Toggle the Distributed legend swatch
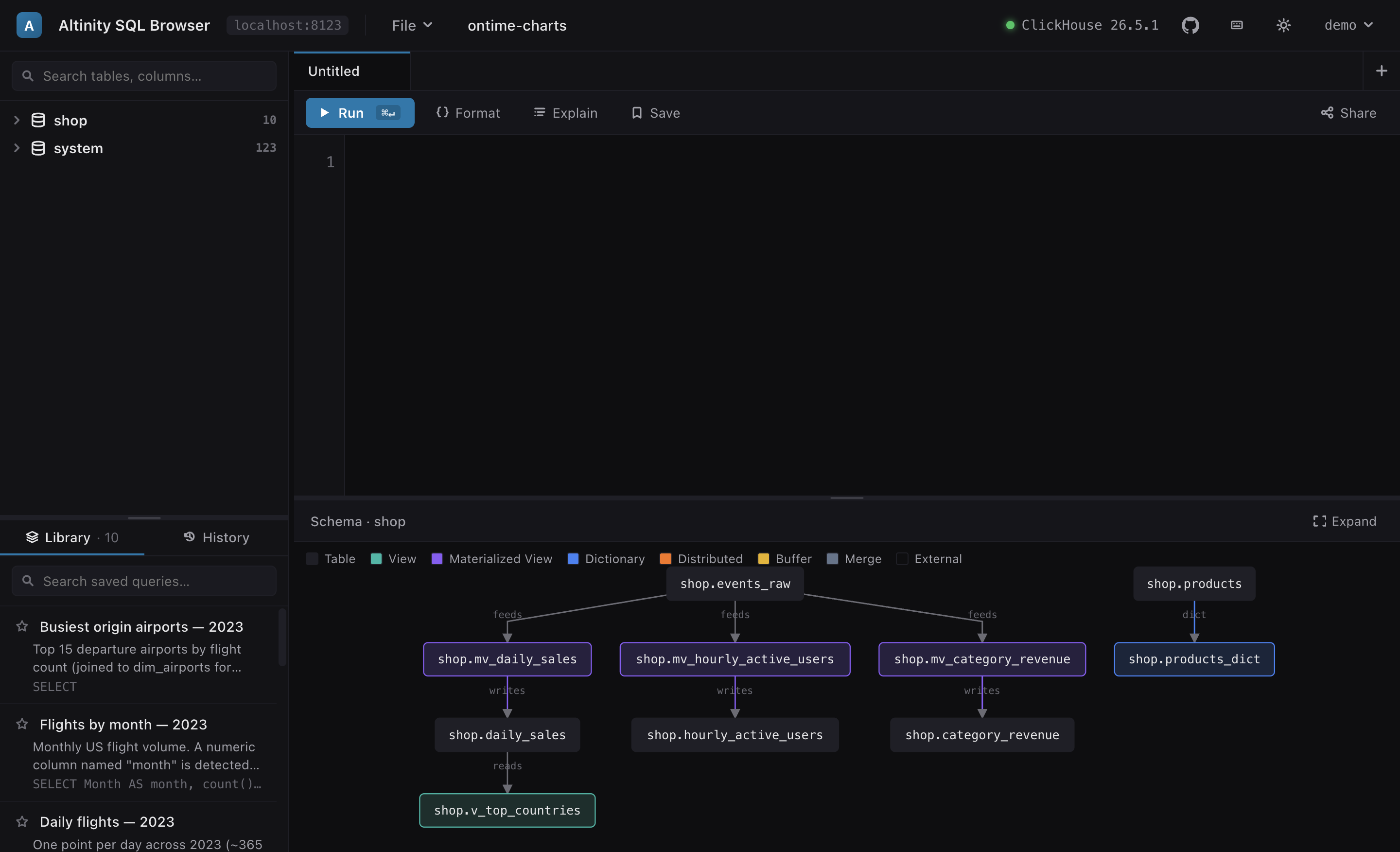Screen dimensions: 1400x852 665,558
